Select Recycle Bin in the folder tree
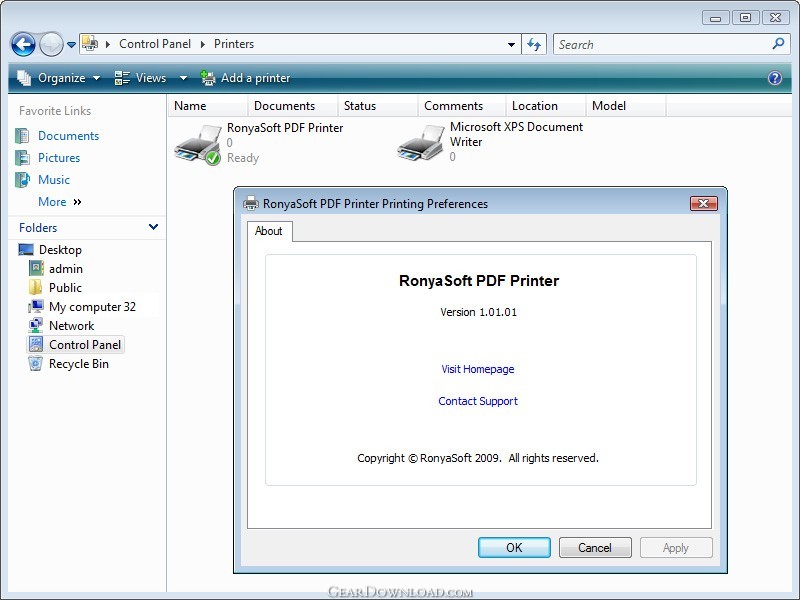800x600 pixels. [79, 364]
